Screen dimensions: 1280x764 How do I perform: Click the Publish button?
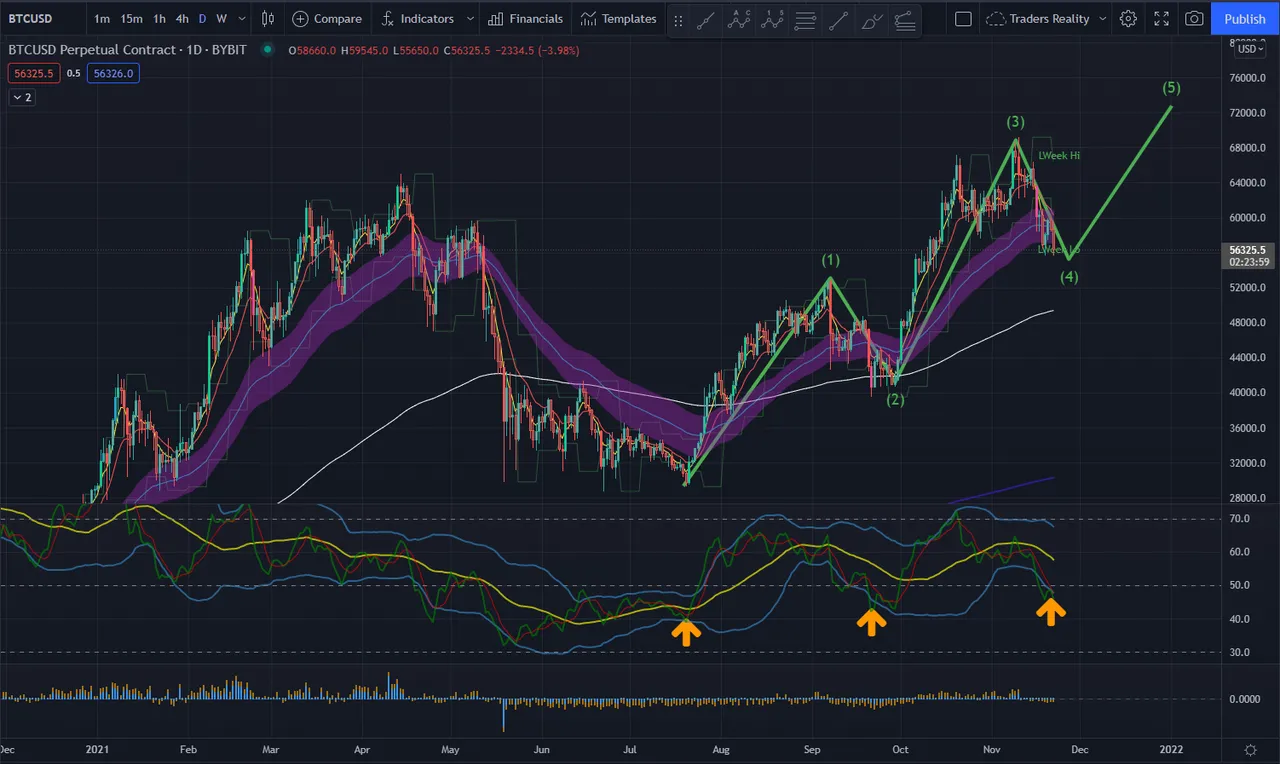(x=1245, y=18)
